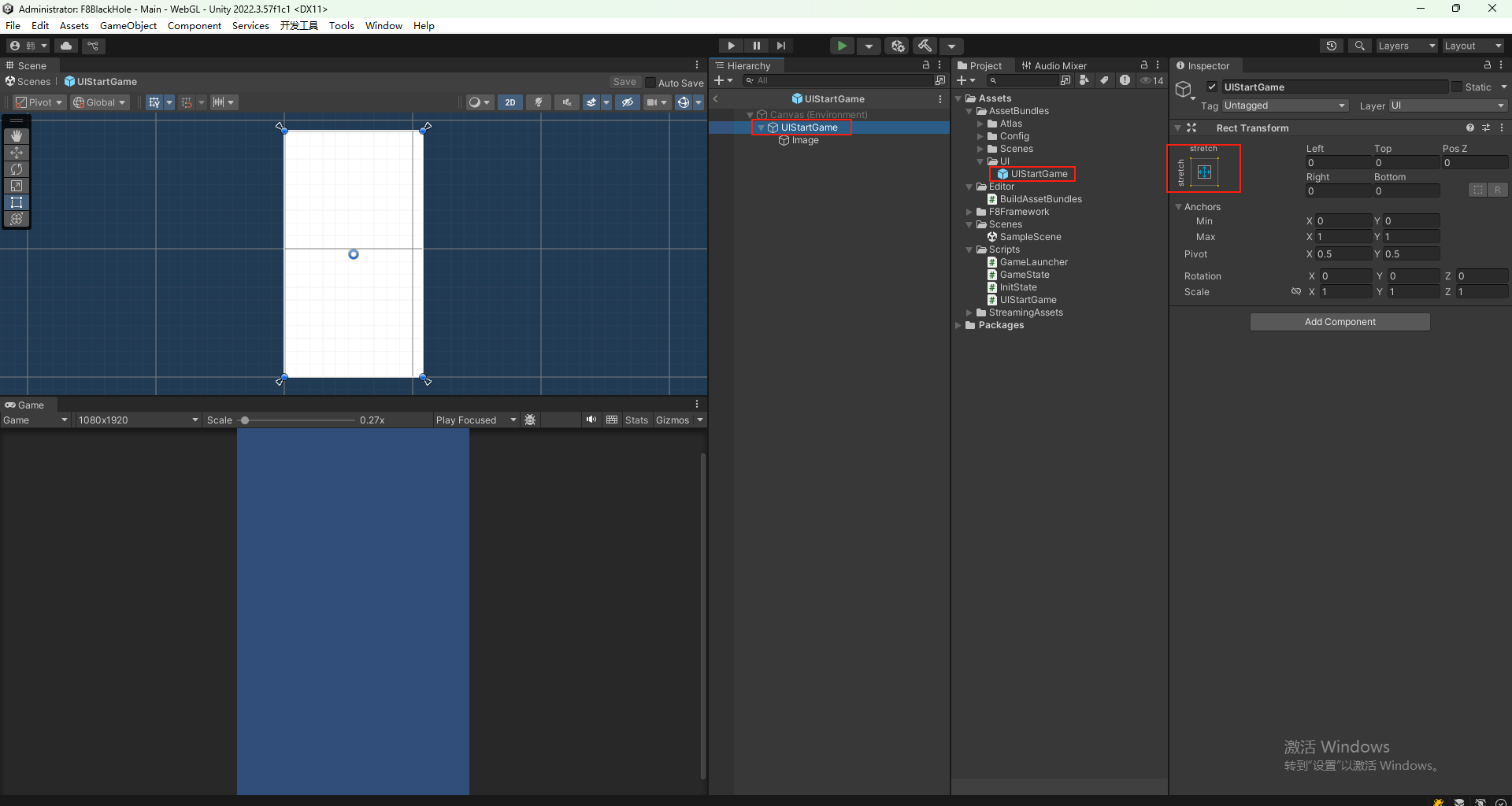Toggle the Inspector lock icon
The width and height of the screenshot is (1512, 806).
(x=1488, y=65)
